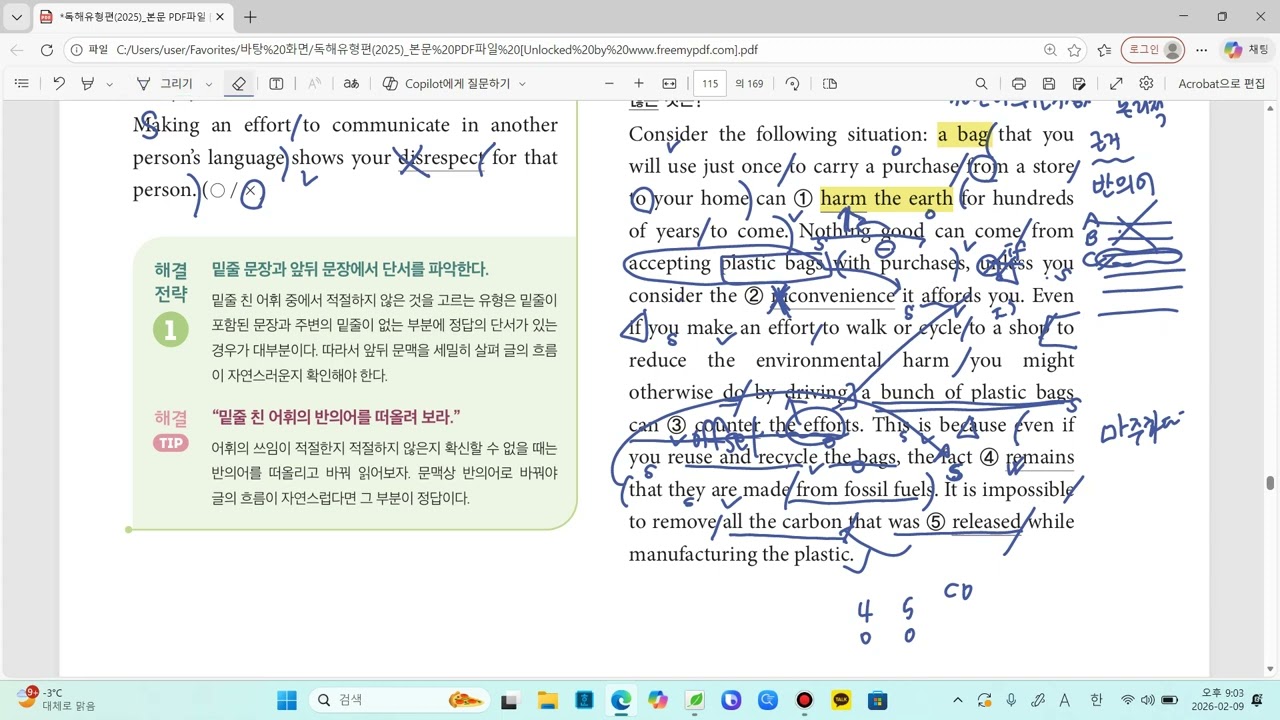Viewport: 1280px width, 720px height.
Task: Undo with the toolbar undo arrow
Action: tap(59, 84)
